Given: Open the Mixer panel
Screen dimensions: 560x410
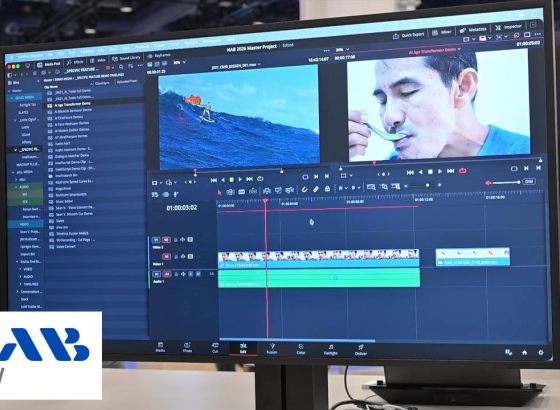Looking at the screenshot, I should pos(442,32).
